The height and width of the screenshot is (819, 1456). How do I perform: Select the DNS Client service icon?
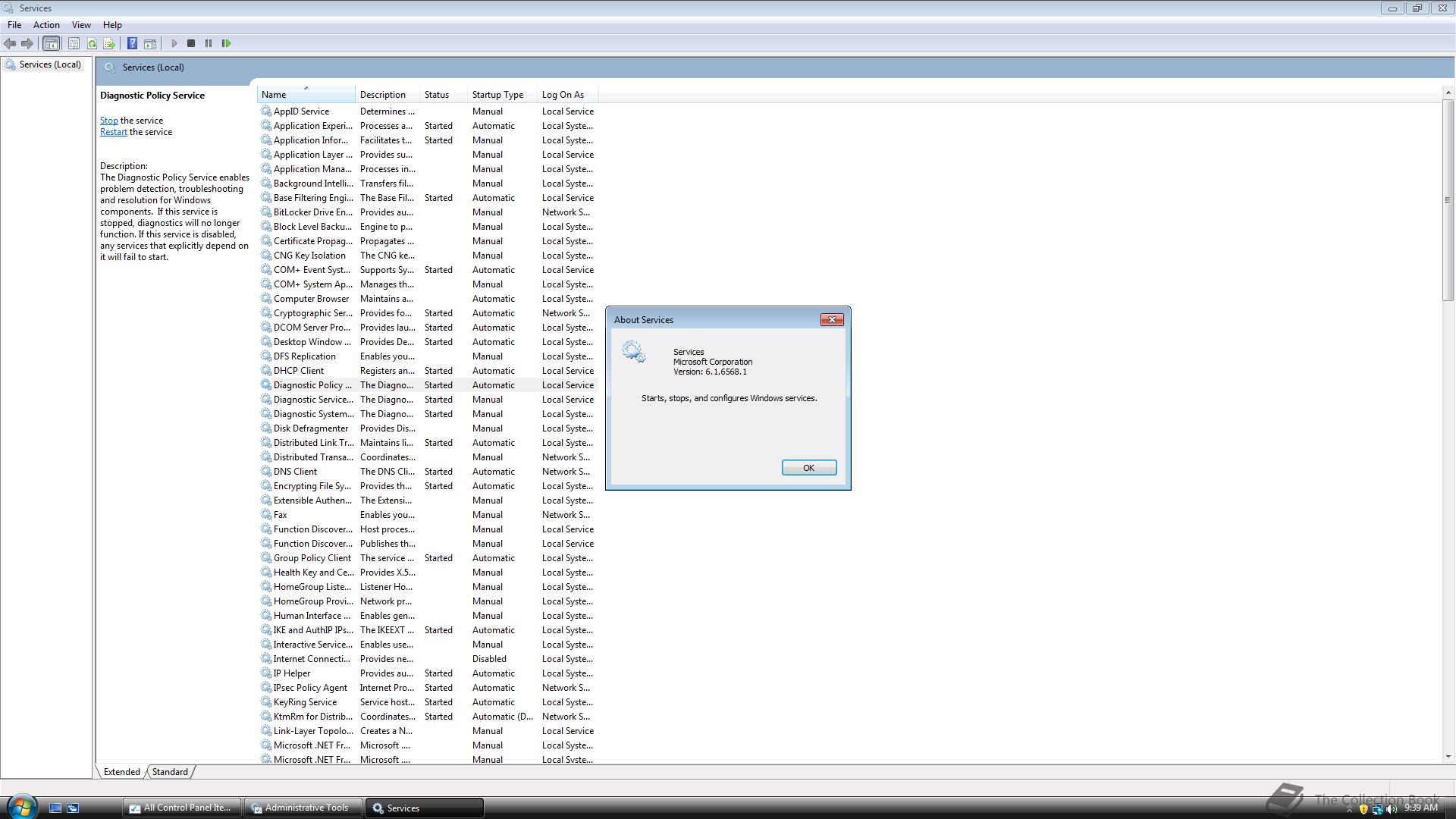click(266, 472)
